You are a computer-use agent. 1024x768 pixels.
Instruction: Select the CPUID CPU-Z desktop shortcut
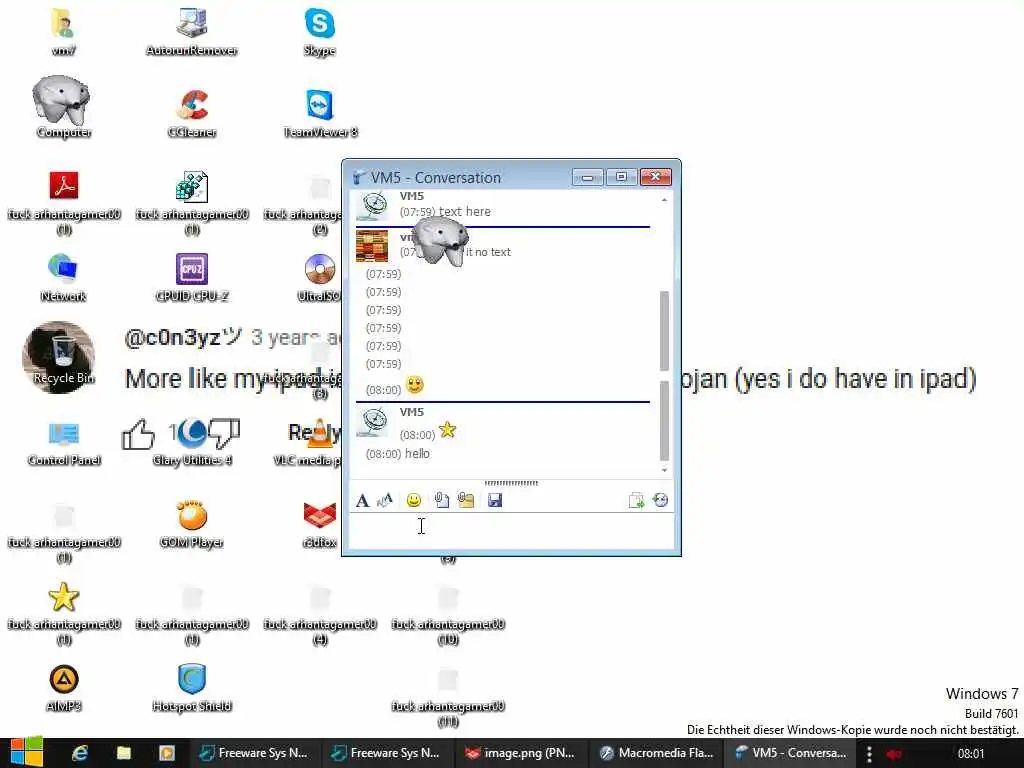[x=191, y=277]
